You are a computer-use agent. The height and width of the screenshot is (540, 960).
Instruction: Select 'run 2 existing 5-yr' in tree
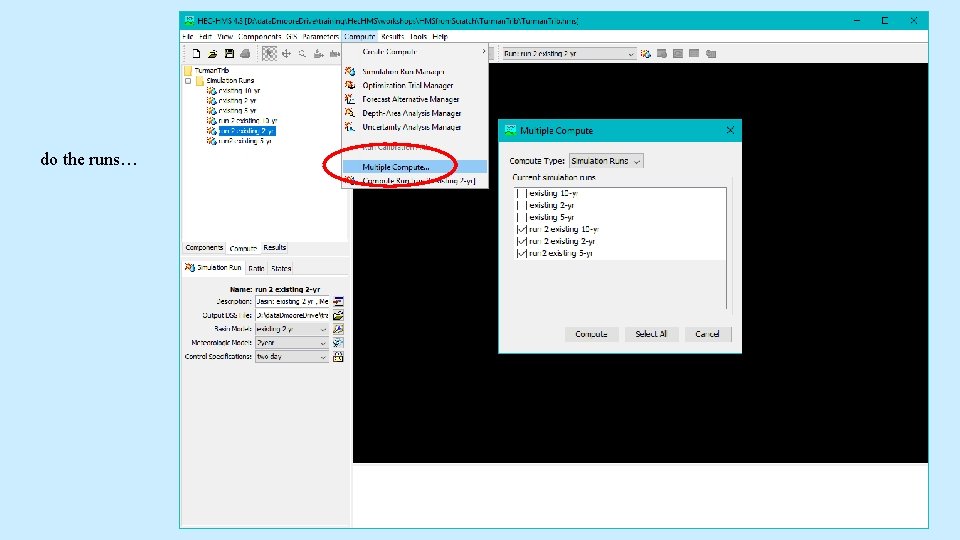pos(245,141)
